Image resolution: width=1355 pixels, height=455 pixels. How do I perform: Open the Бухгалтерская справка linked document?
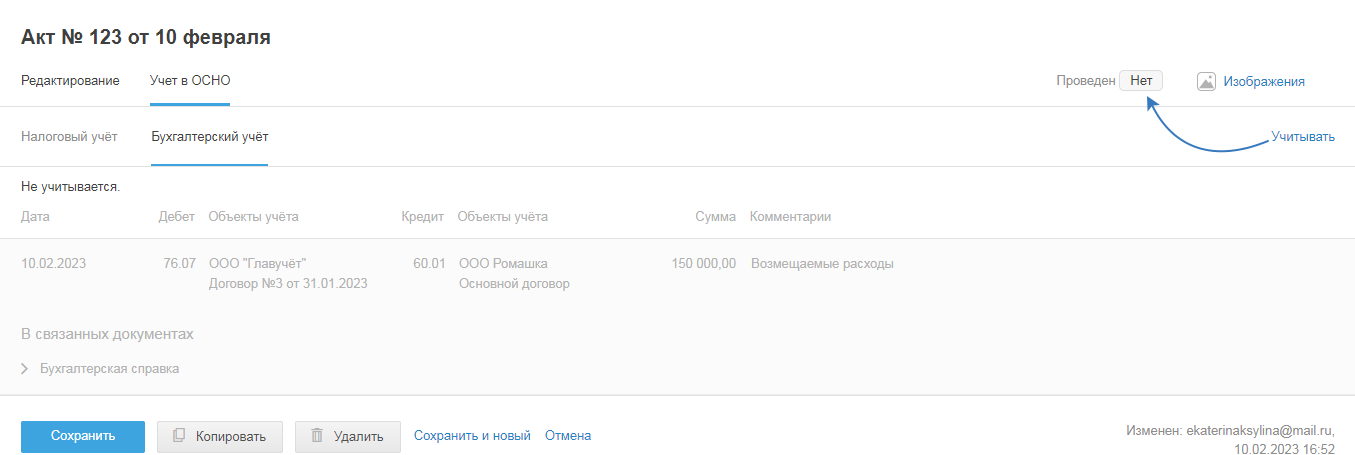tap(109, 369)
